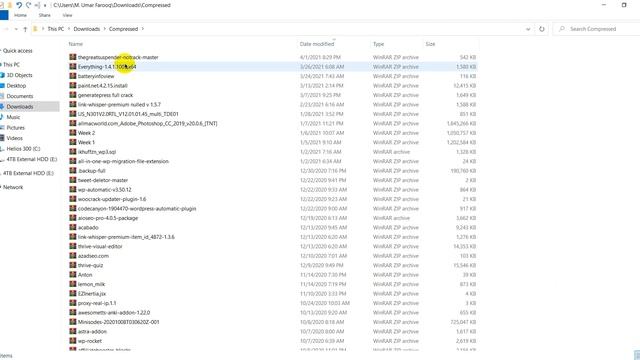Click the archive icon of thrive-visual-editor
Screen dimensions: 640x360
[73, 246]
